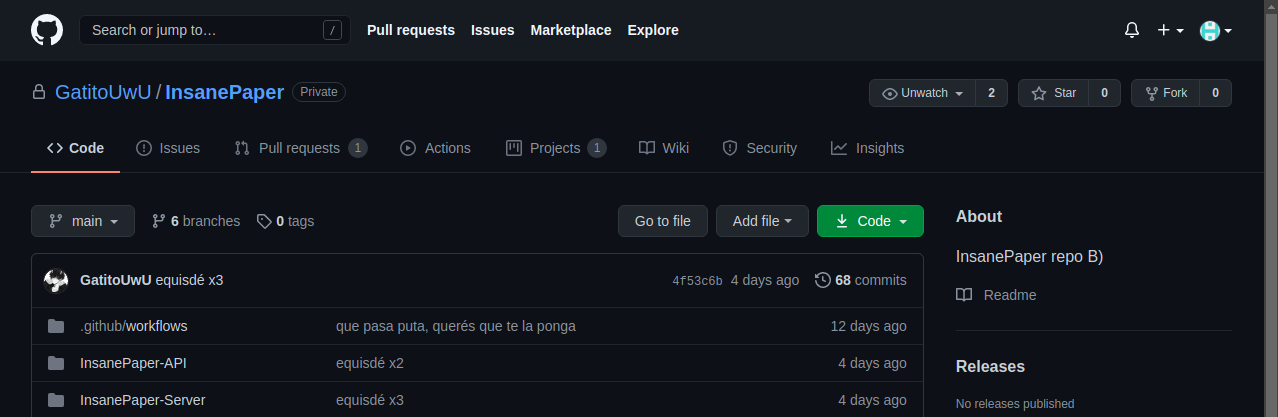Go to the GitHub home logo
Viewport: 1278px width, 417px height.
click(47, 30)
